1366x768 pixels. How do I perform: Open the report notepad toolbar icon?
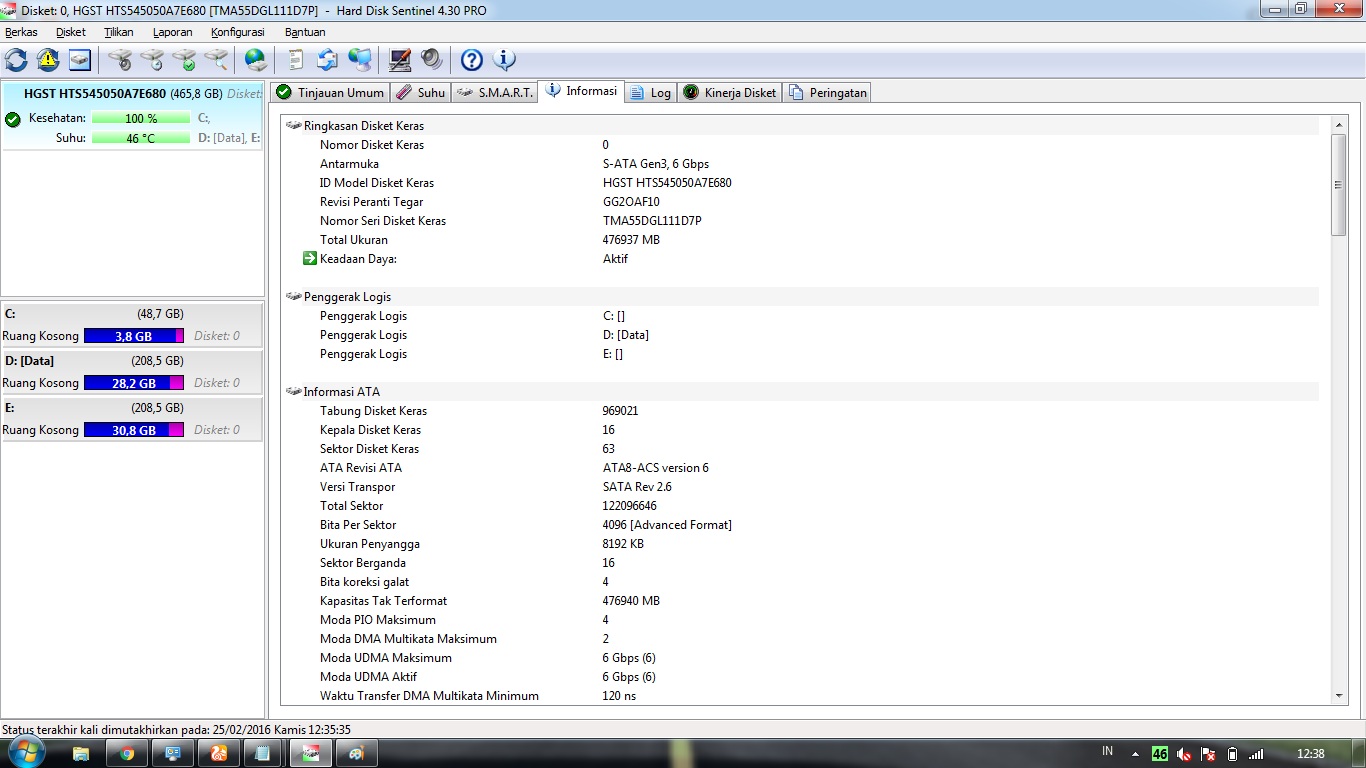tap(296, 60)
